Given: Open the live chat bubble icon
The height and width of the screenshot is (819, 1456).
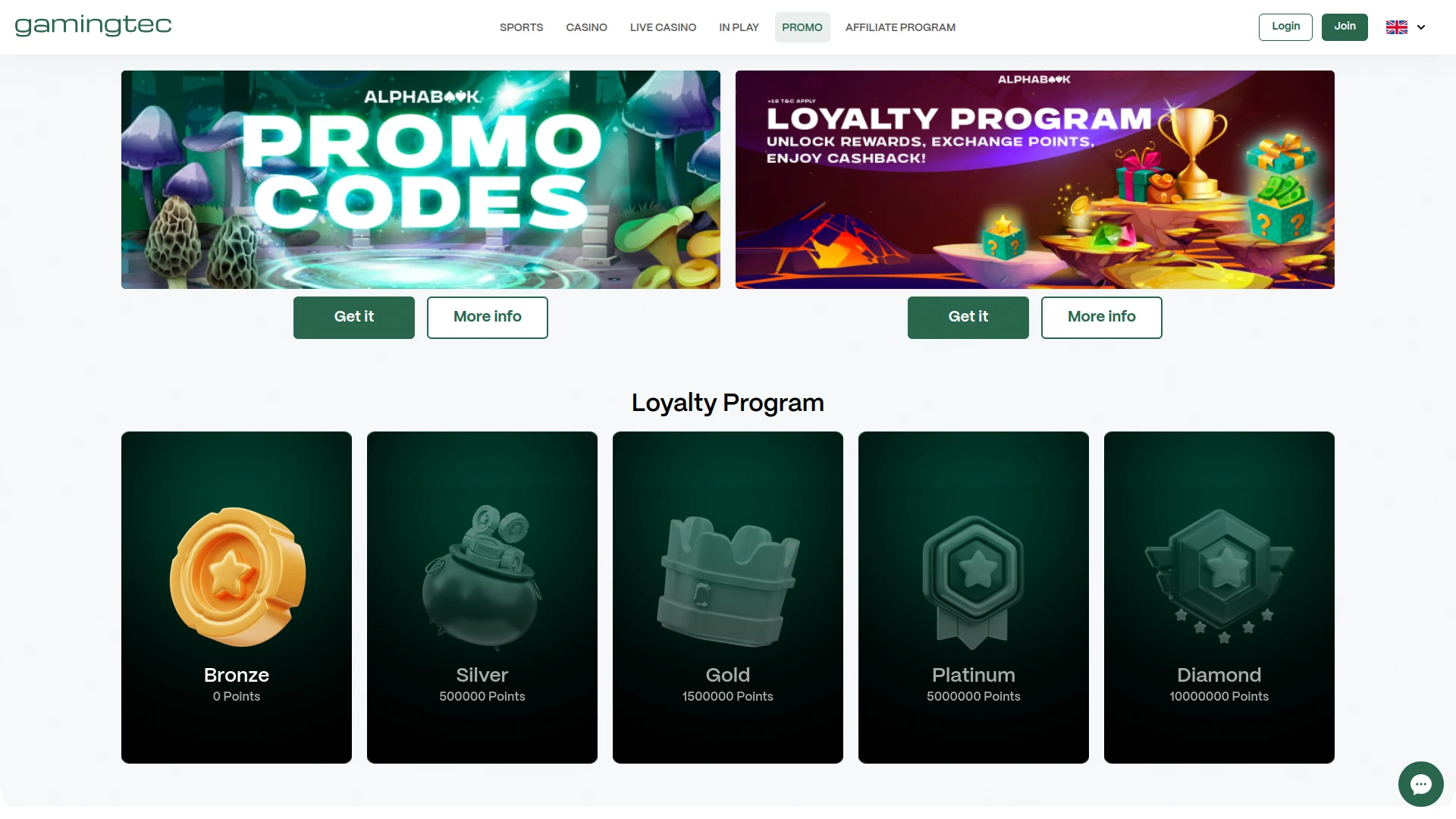Looking at the screenshot, I should click(1420, 784).
